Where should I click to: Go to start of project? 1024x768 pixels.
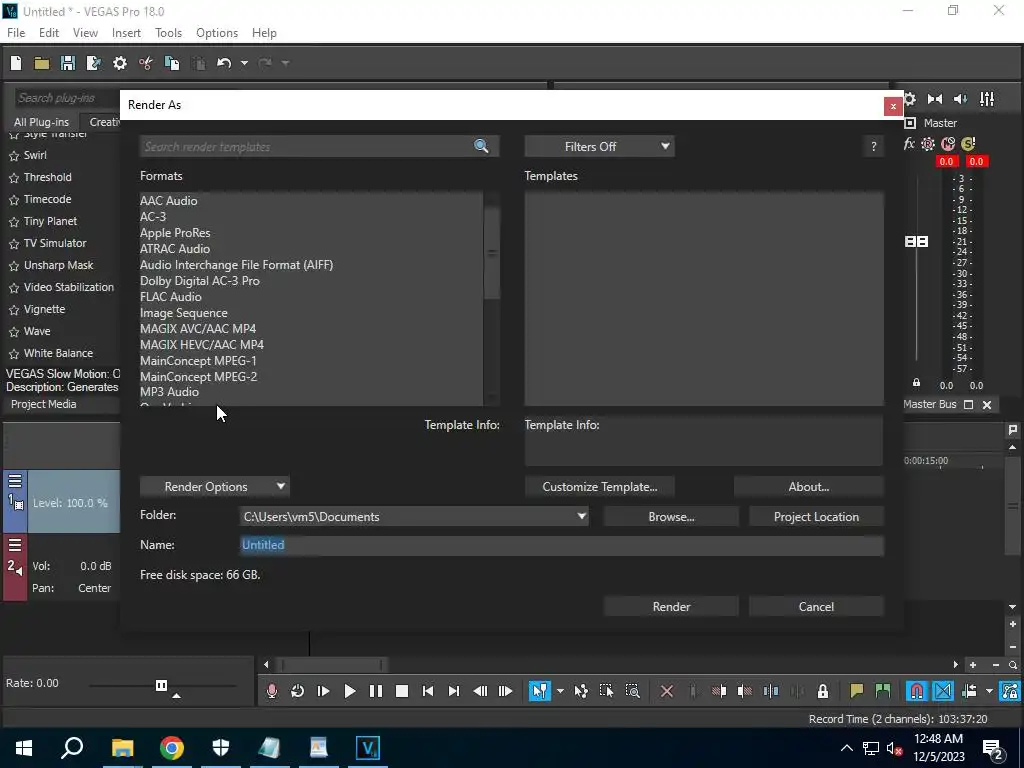point(428,691)
